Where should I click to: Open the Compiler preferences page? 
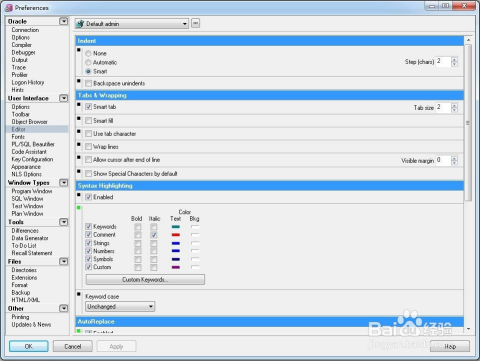click(22, 45)
